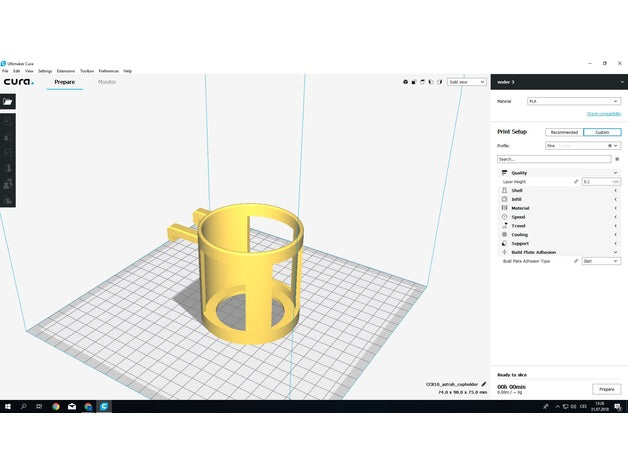Image resolution: width=628 pixels, height=472 pixels.
Task: Switch to right side camera view icon
Action: (439, 82)
